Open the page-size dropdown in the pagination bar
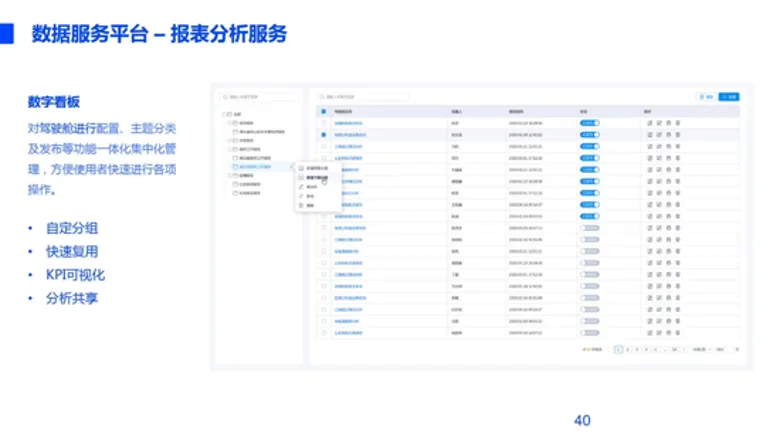Image resolution: width=780 pixels, height=439 pixels. pos(701,350)
